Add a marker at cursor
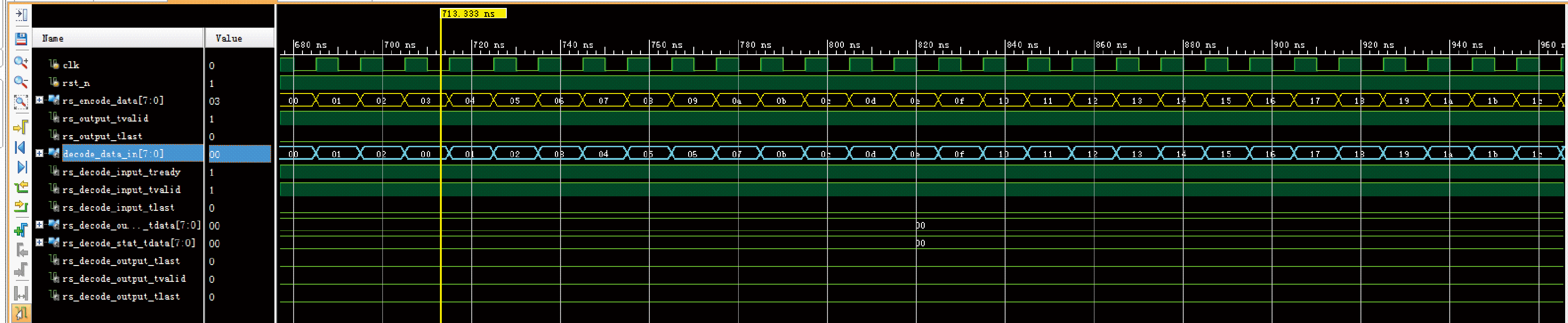Viewport: 1568px width, 323px height. (x=21, y=230)
